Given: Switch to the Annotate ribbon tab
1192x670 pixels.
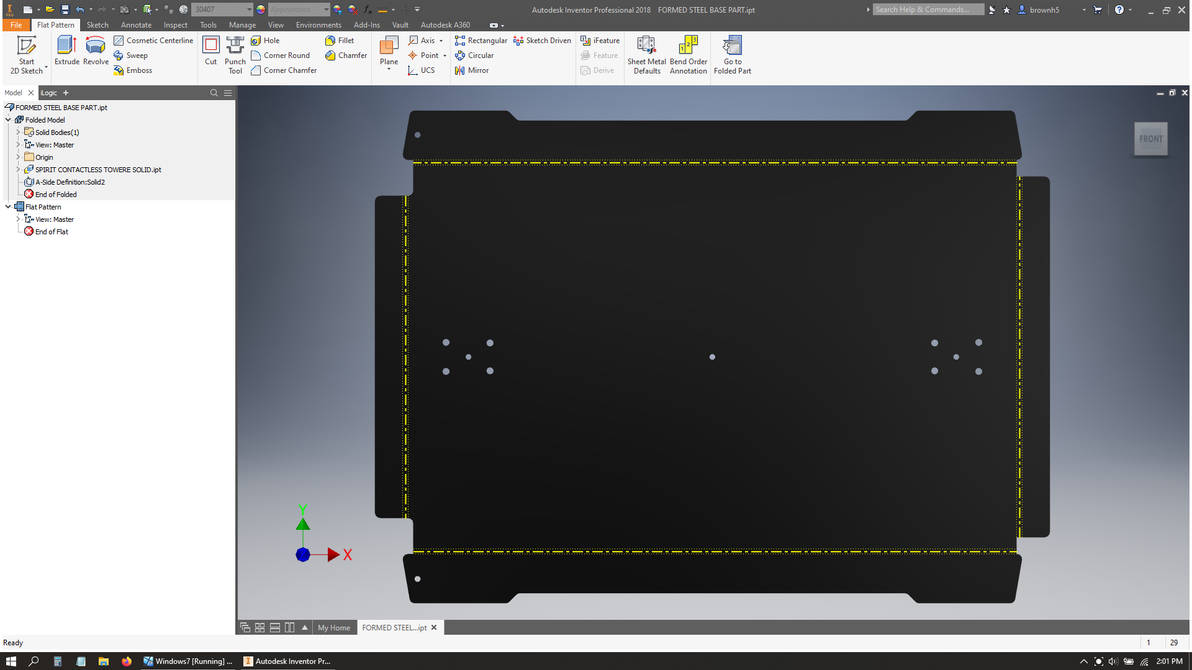Looking at the screenshot, I should [x=136, y=25].
